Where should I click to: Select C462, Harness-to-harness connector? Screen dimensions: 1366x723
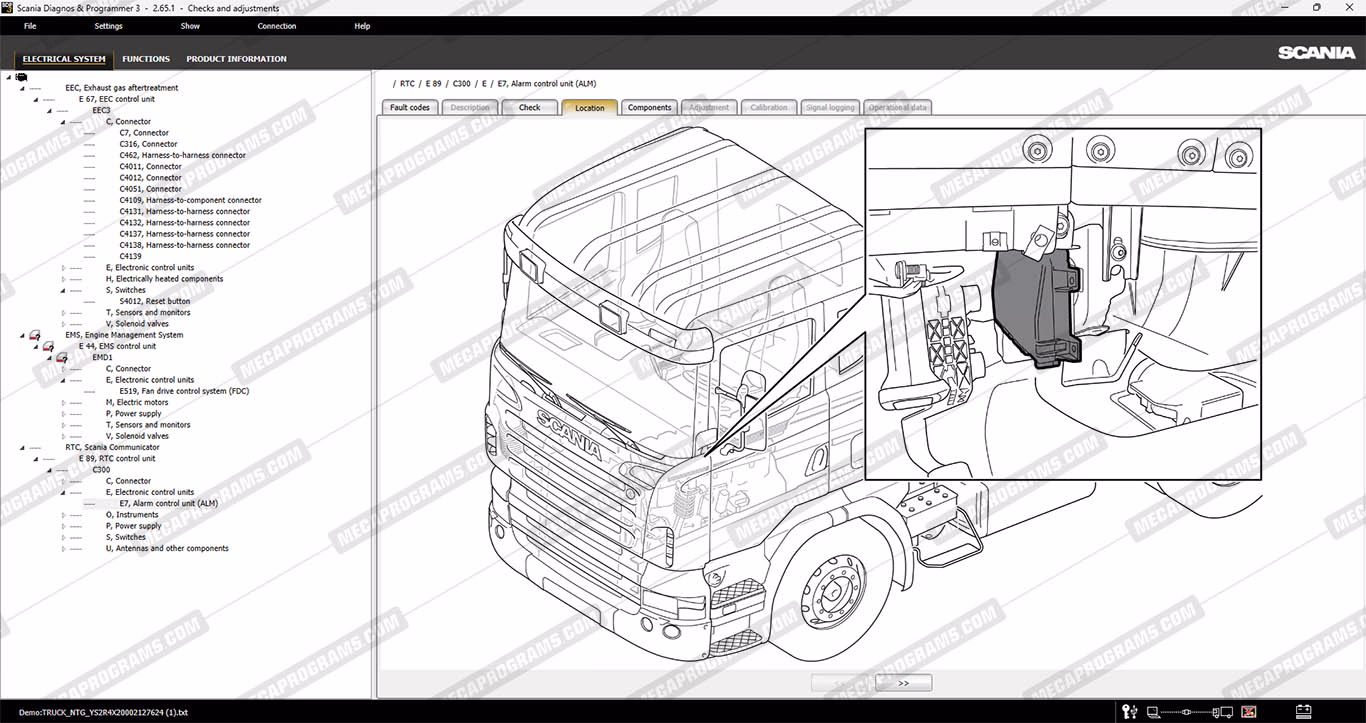[x=182, y=155]
